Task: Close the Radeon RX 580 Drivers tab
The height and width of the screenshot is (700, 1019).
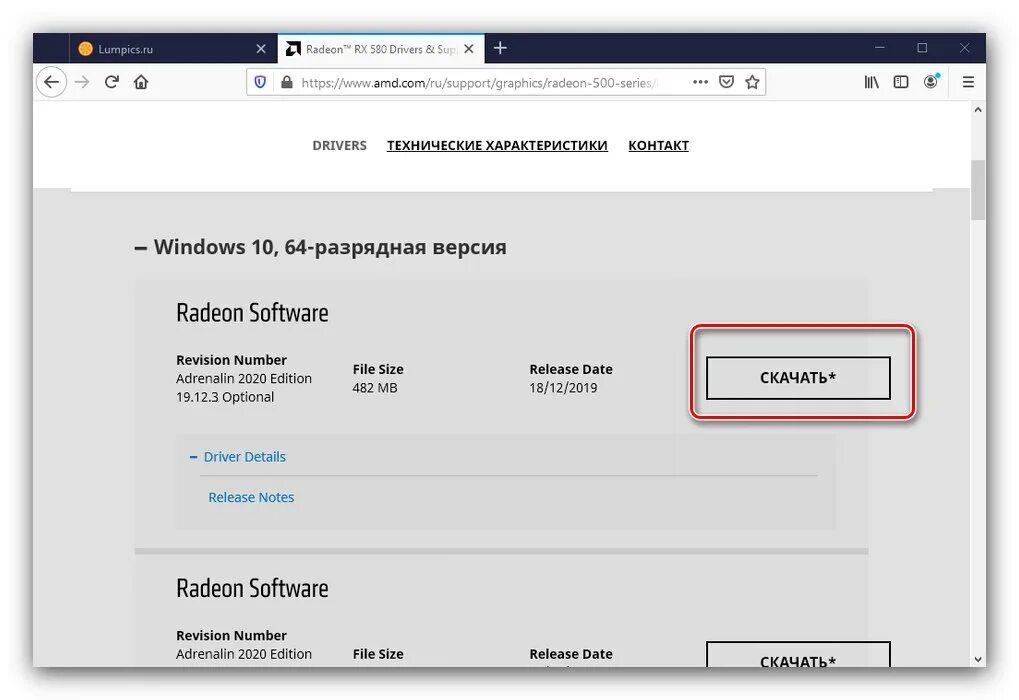Action: pyautogui.click(x=469, y=49)
